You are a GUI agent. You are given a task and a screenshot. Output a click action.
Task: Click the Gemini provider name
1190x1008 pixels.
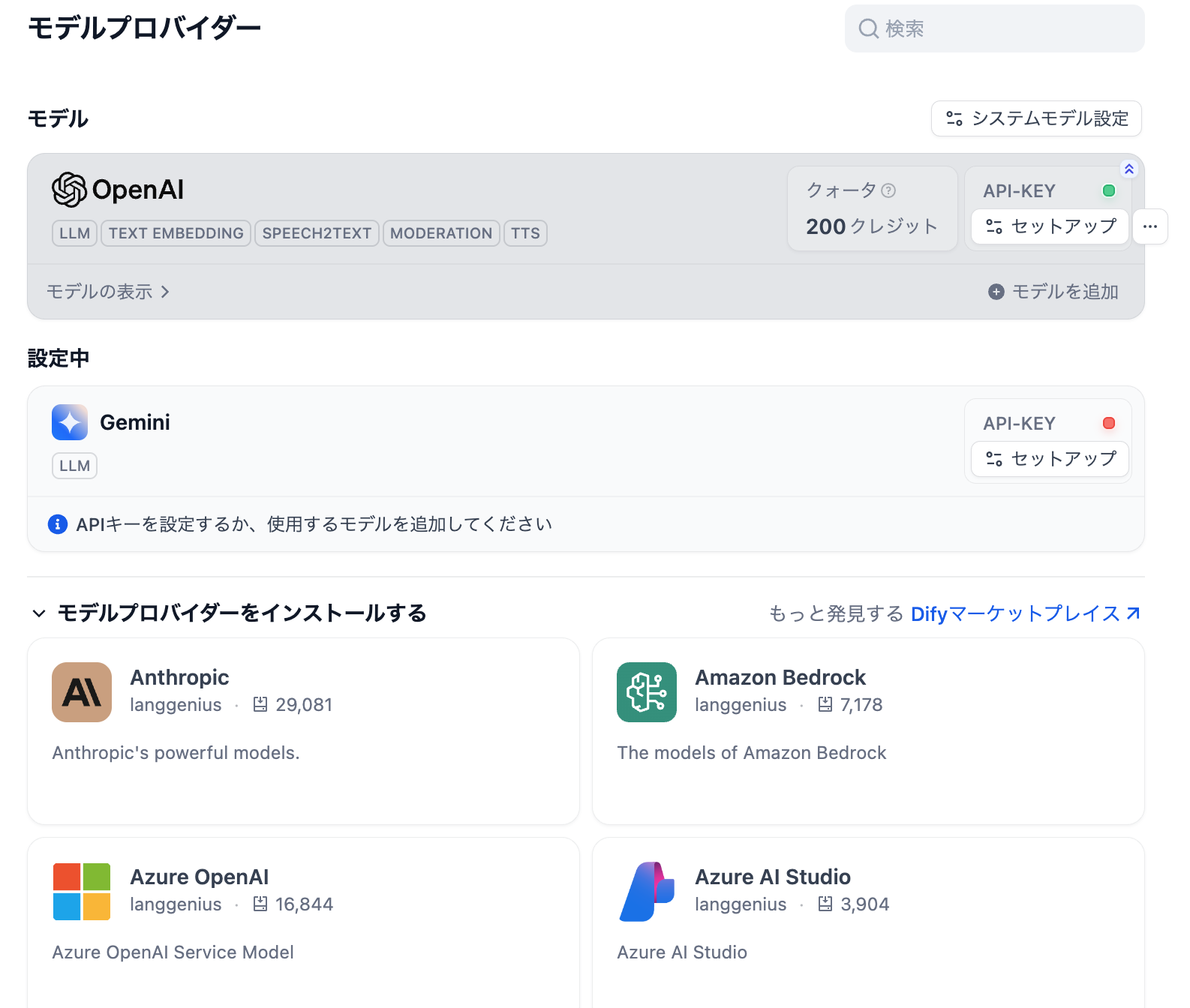135,422
